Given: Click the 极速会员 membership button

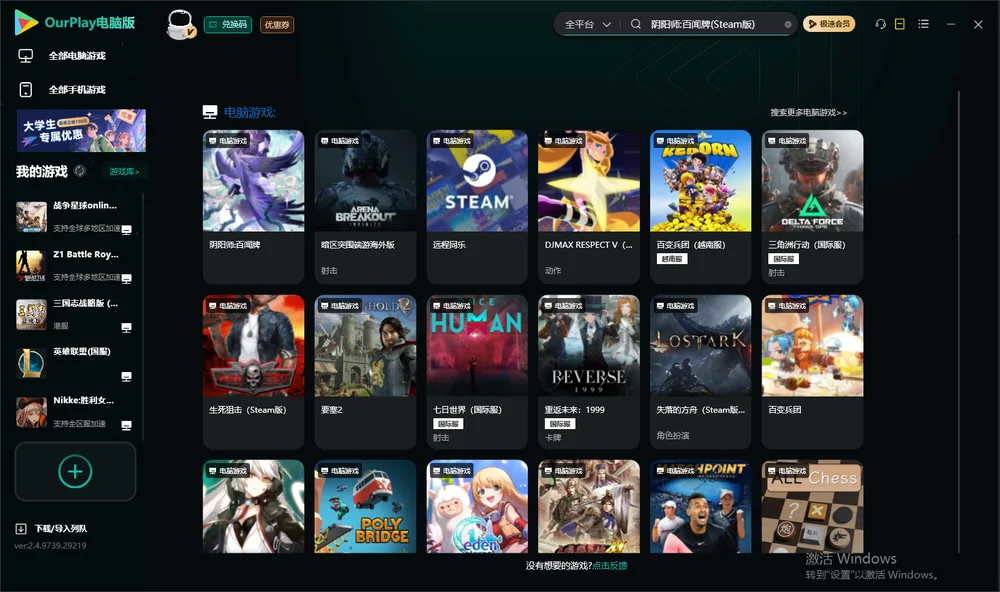Looking at the screenshot, I should pyautogui.click(x=829, y=24).
